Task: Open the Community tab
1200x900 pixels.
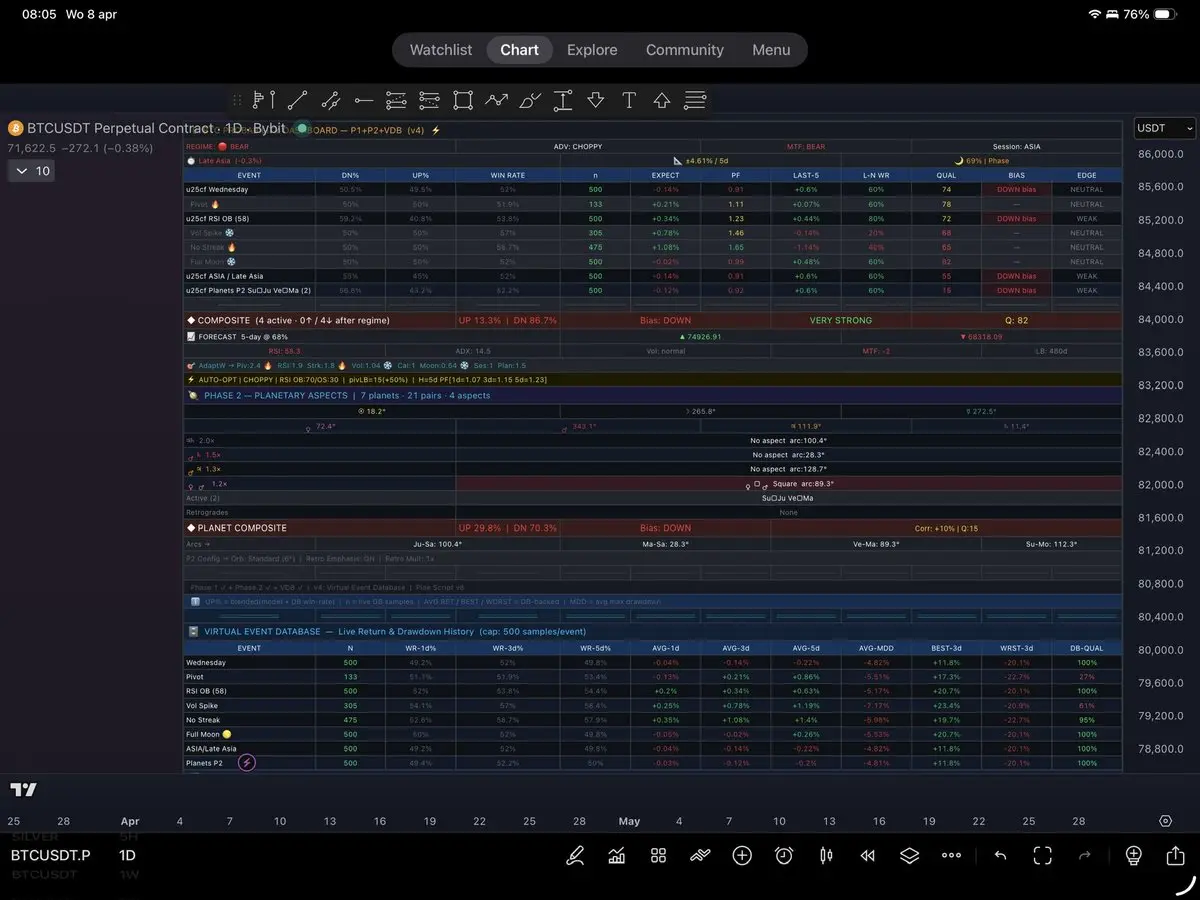Action: (x=684, y=50)
